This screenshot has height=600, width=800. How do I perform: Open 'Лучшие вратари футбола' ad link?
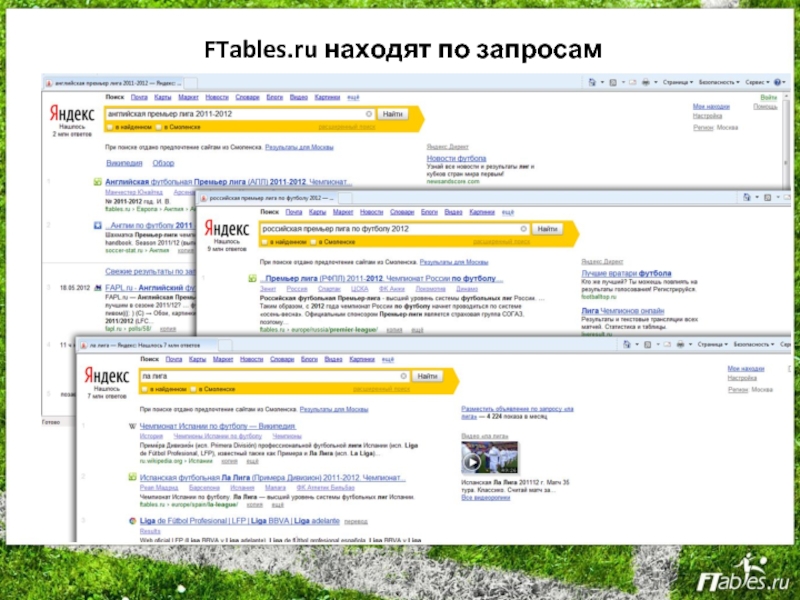coord(626,273)
